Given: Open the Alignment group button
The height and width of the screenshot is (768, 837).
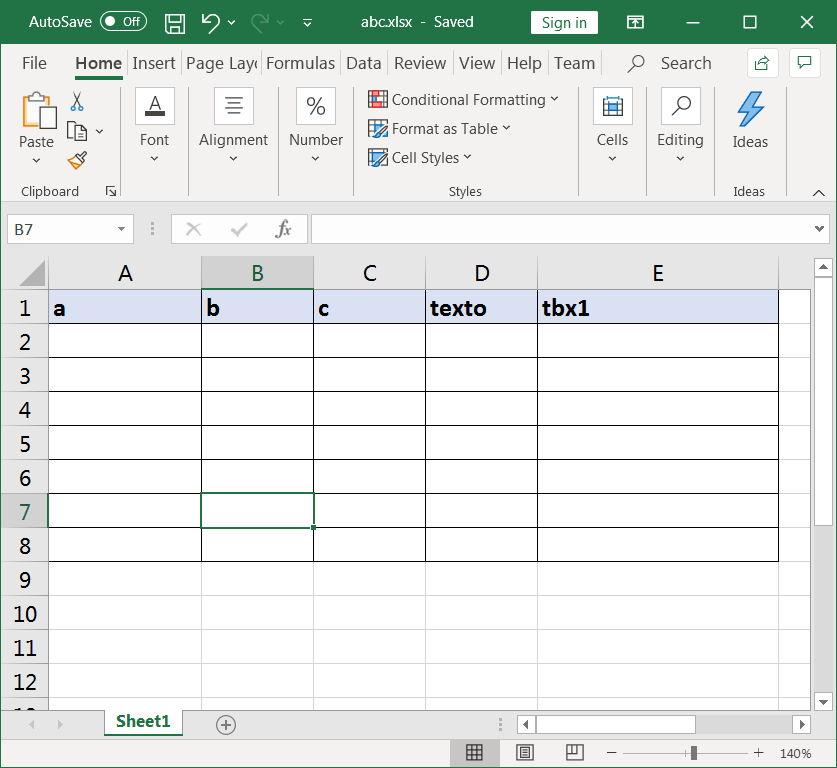Looking at the screenshot, I should pos(233,126).
